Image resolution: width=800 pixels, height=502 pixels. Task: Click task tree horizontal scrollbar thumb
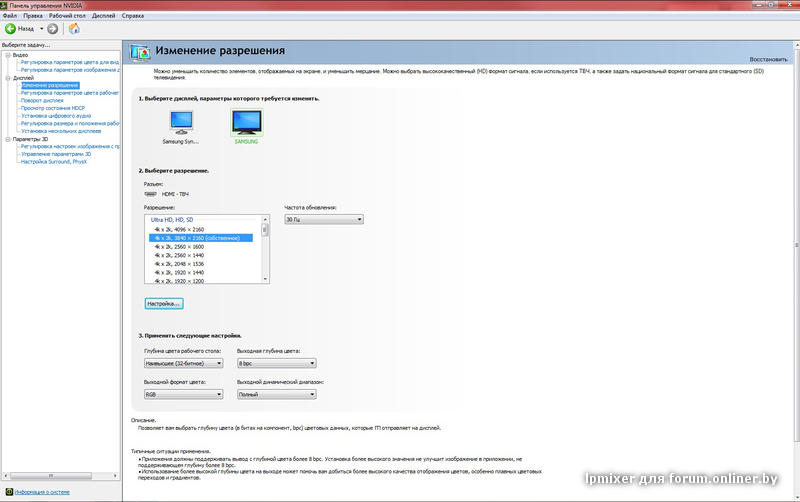(51, 475)
